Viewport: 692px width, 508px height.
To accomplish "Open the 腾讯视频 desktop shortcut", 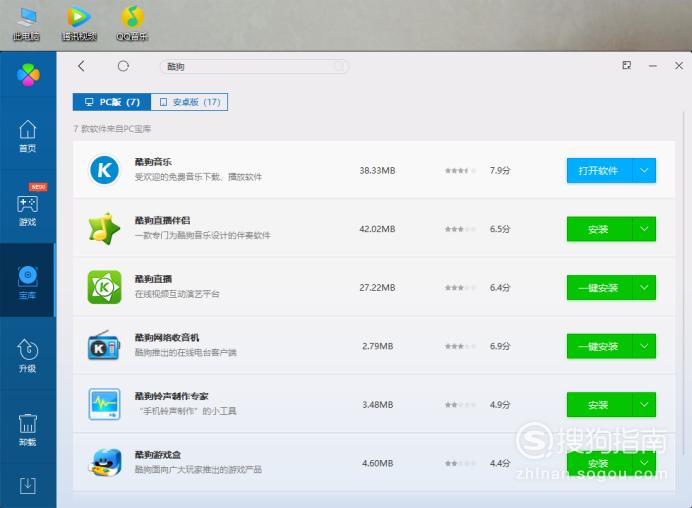I will pos(79,24).
